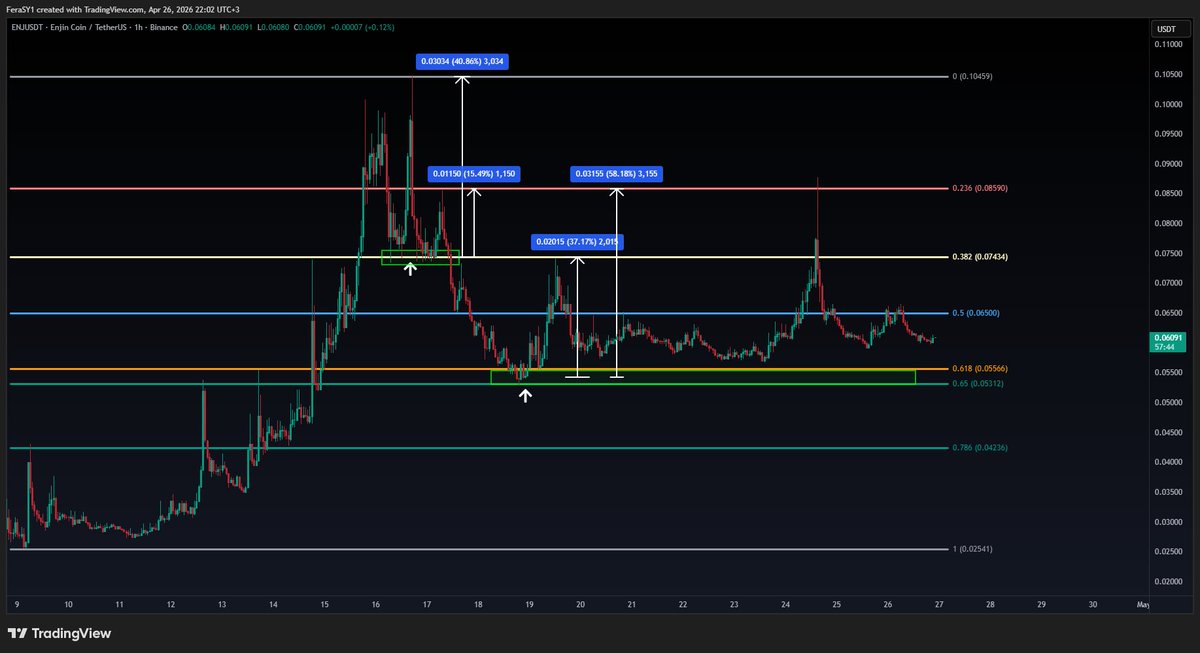
Task: Click the USDT currency button above price axis
Action: coord(1171,28)
